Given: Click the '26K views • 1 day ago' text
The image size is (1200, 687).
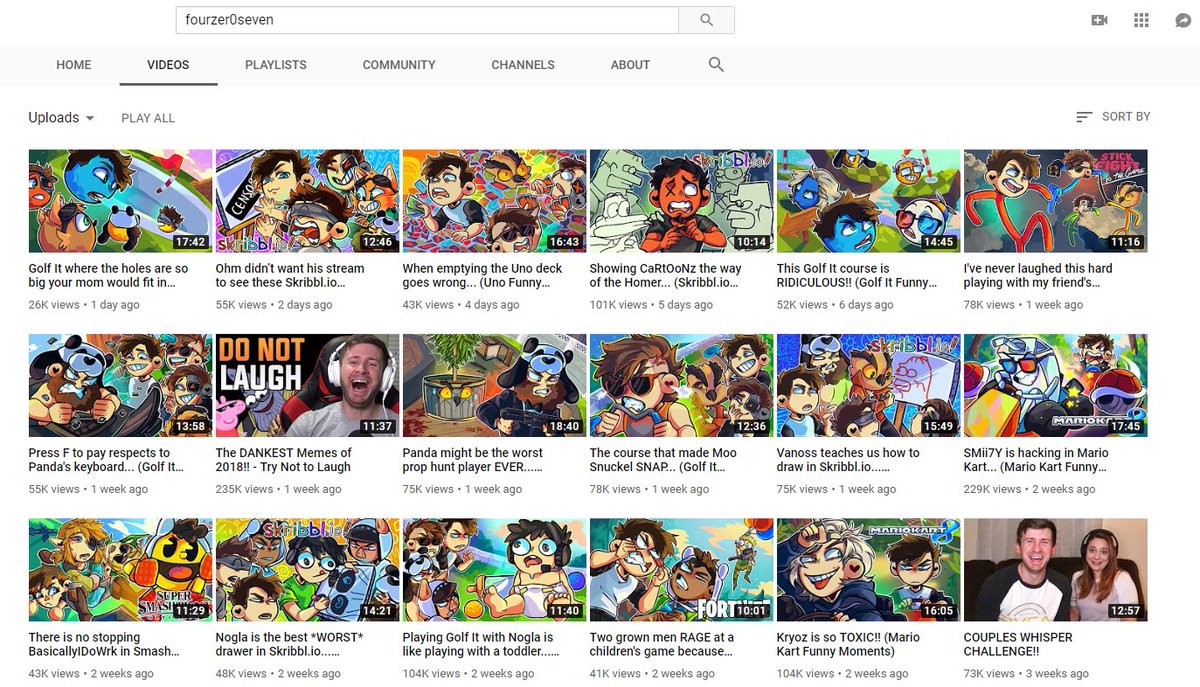Looking at the screenshot, I should click(x=84, y=305).
